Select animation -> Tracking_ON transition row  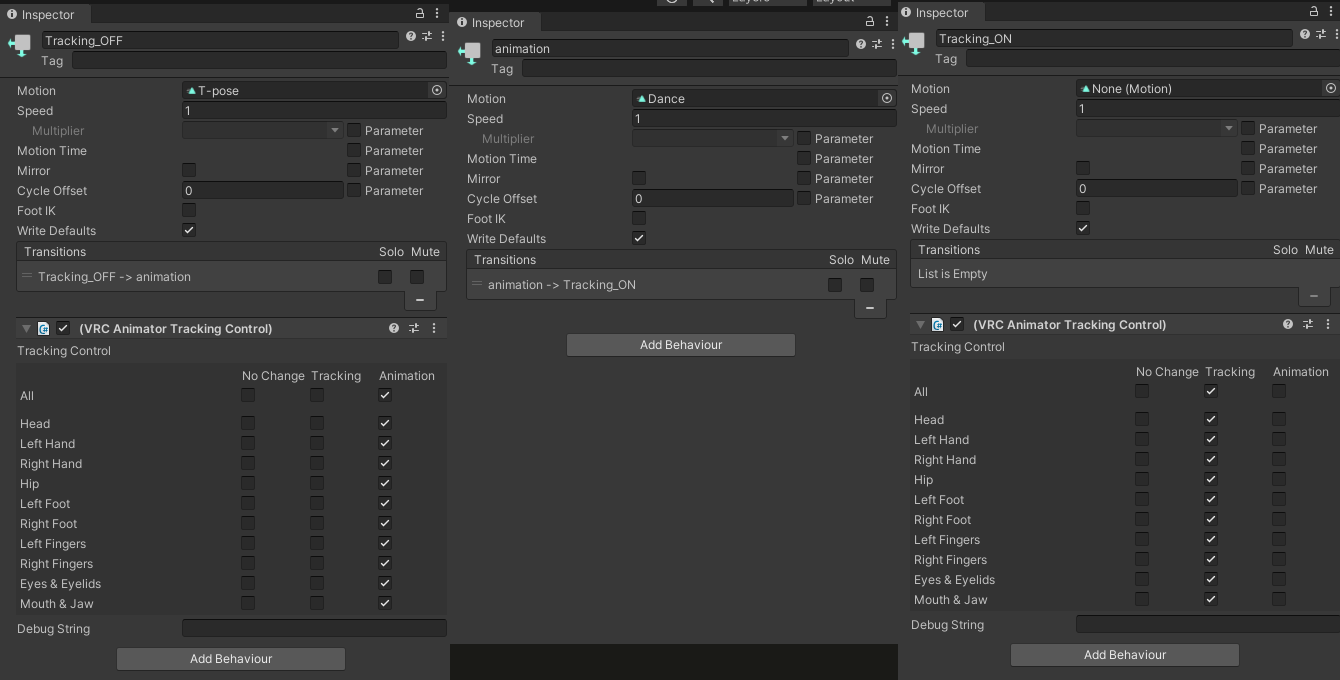click(682, 285)
